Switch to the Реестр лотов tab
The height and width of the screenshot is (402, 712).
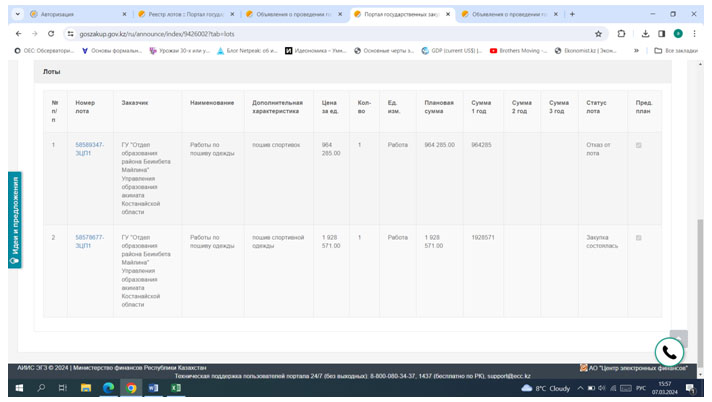pyautogui.click(x=185, y=14)
